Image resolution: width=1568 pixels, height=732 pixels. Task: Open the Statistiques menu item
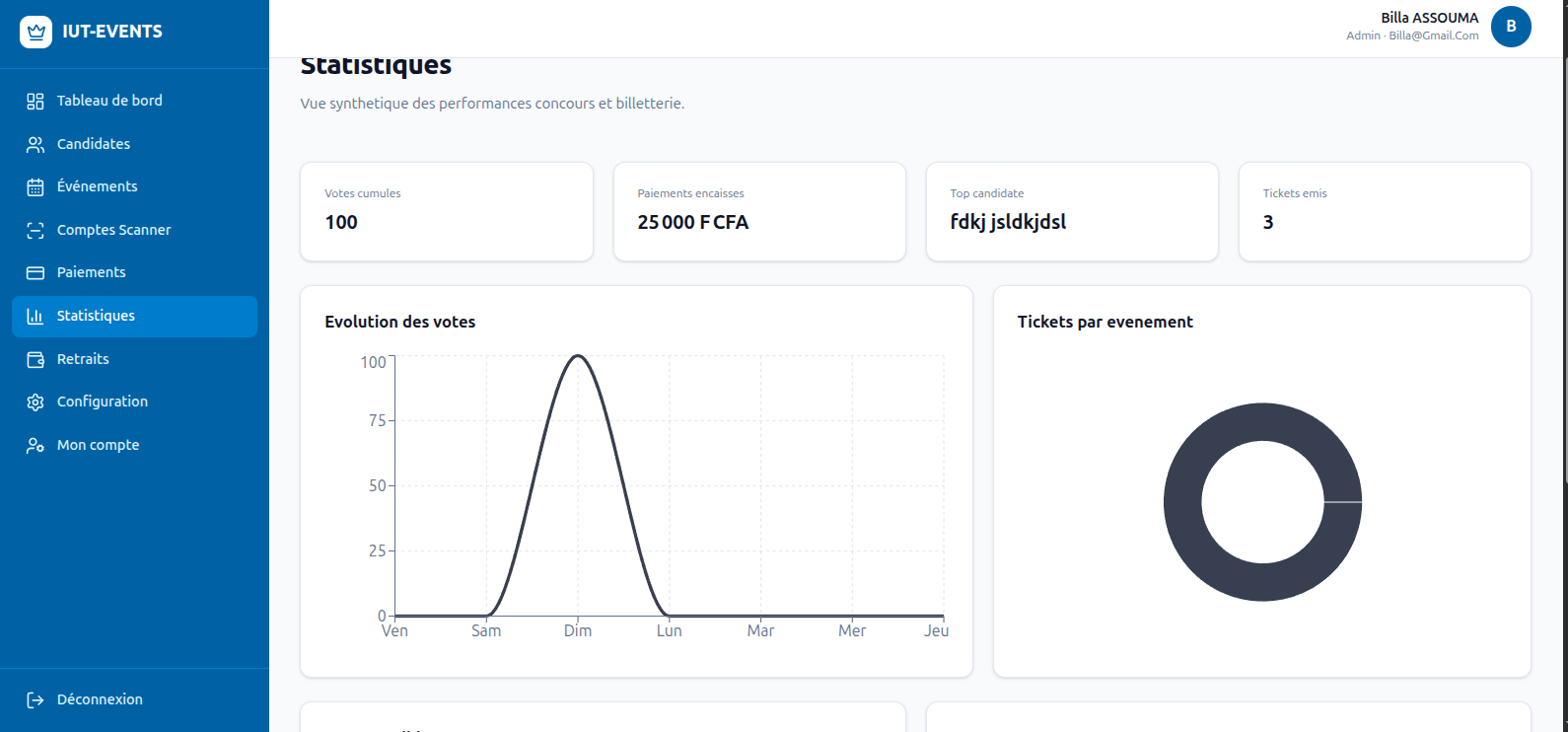[x=134, y=316]
